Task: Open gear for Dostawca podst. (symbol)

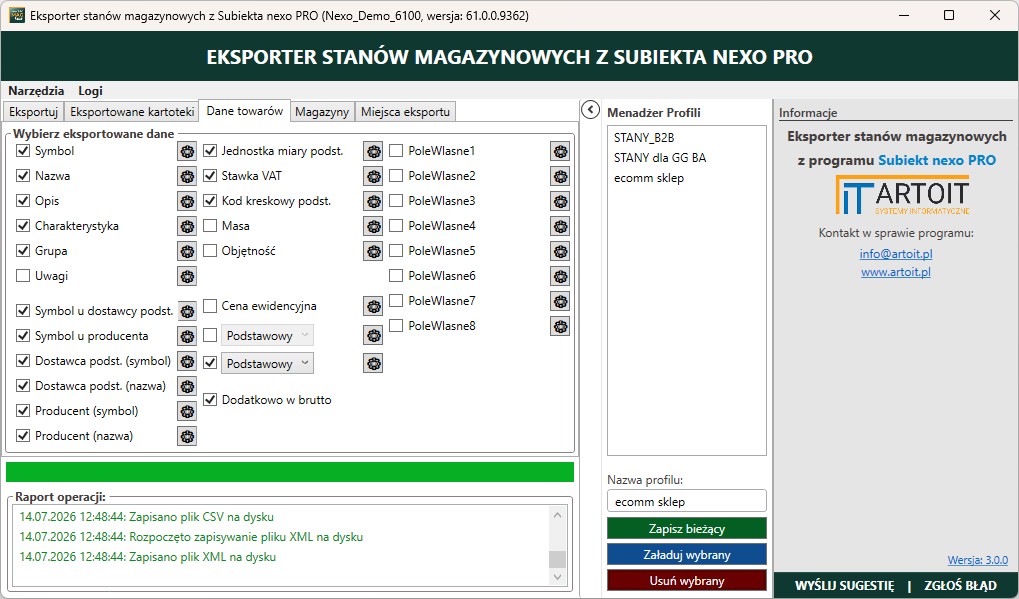Action: pyautogui.click(x=187, y=361)
